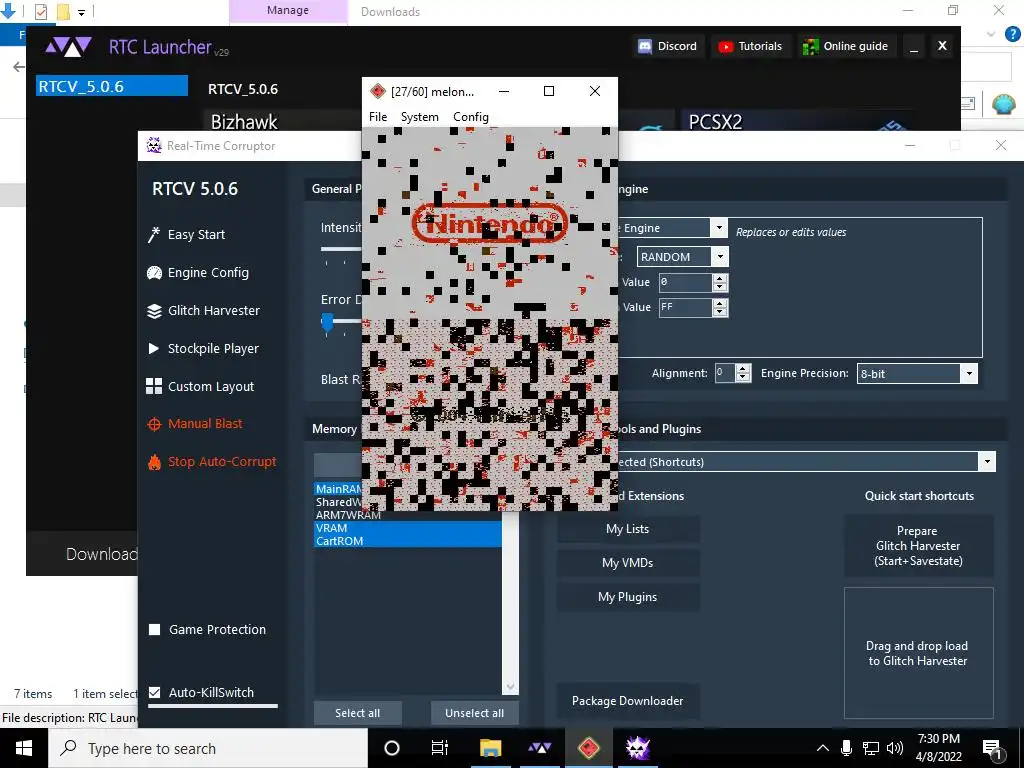Click RTC Launcher logo icon
The image size is (1024, 768).
click(x=69, y=47)
